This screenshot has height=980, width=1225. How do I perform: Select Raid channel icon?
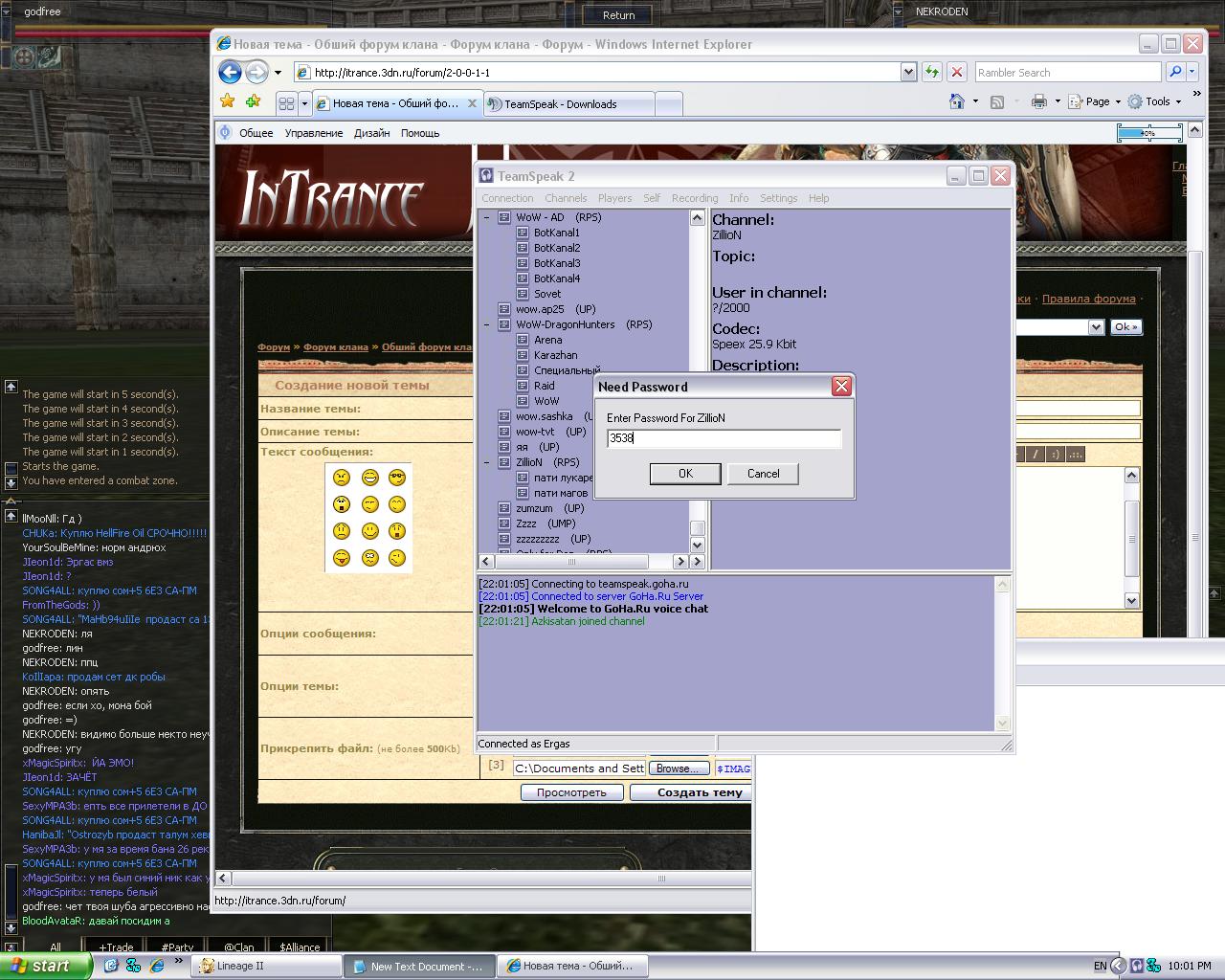pyautogui.click(x=523, y=386)
